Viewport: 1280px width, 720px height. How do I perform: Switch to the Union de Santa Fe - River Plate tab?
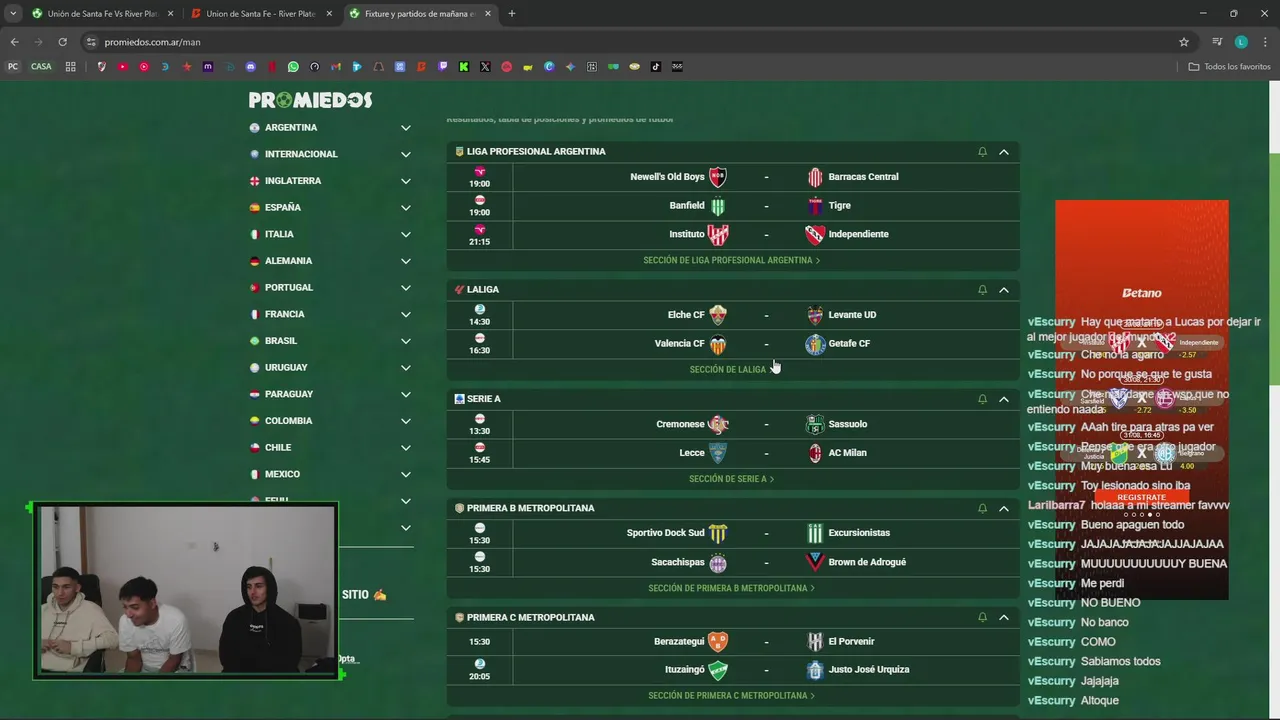click(x=262, y=14)
